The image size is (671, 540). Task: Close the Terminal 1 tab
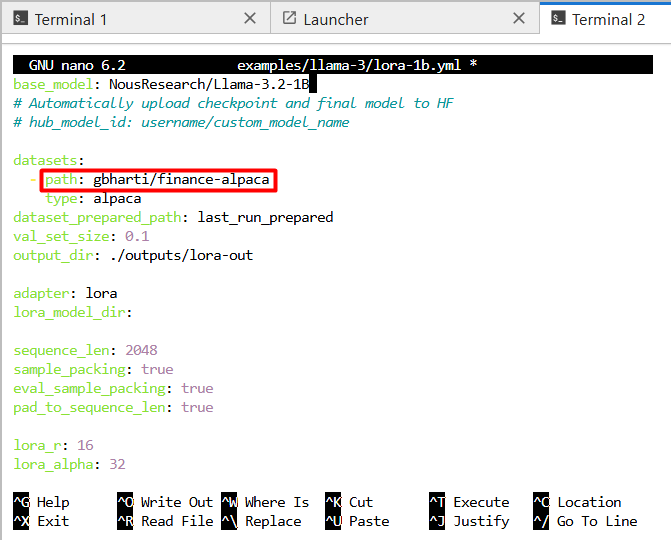249,19
